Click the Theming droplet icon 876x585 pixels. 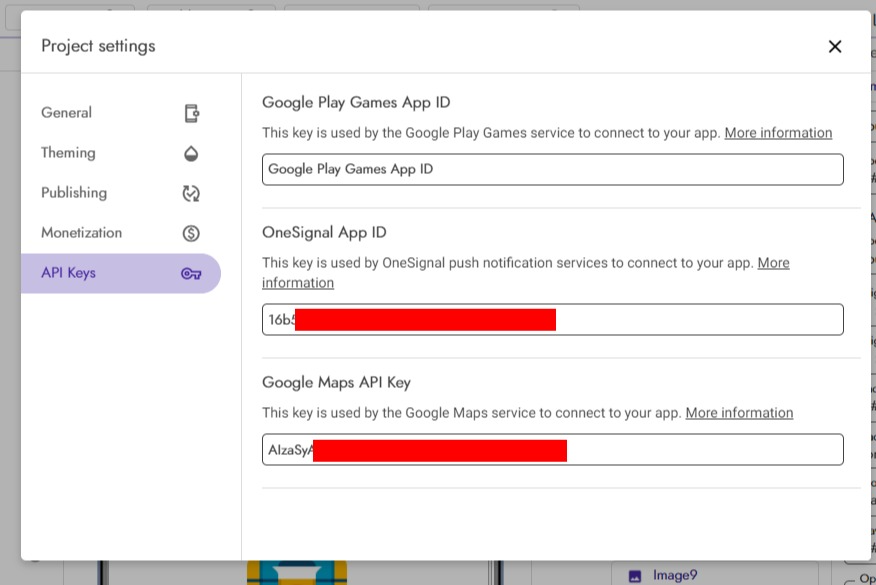point(191,153)
